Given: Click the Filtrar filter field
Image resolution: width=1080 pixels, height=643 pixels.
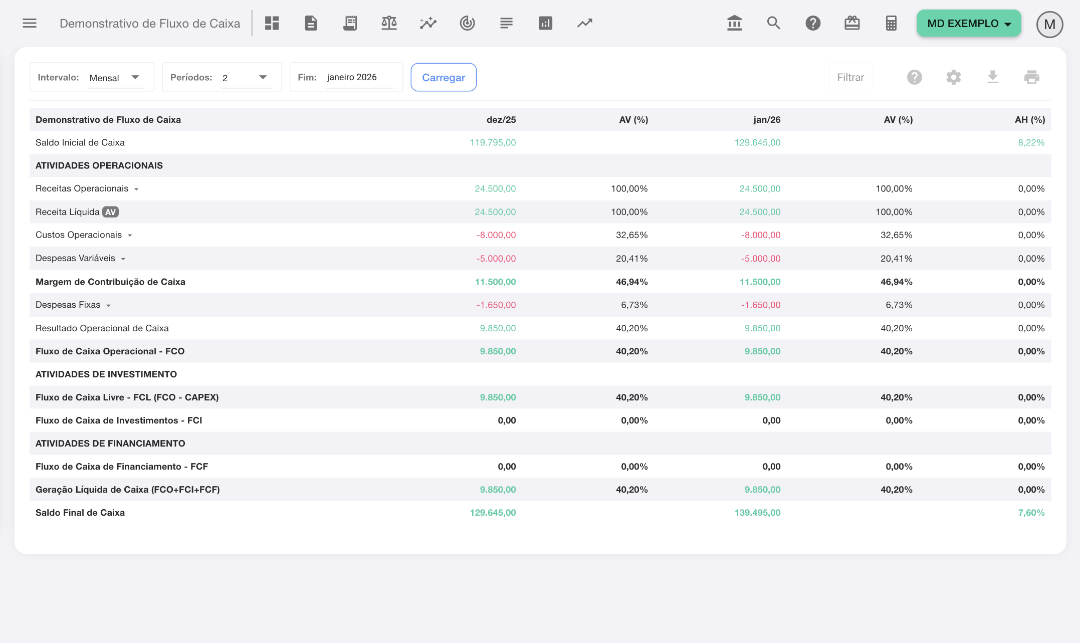Looking at the screenshot, I should pyautogui.click(x=850, y=77).
